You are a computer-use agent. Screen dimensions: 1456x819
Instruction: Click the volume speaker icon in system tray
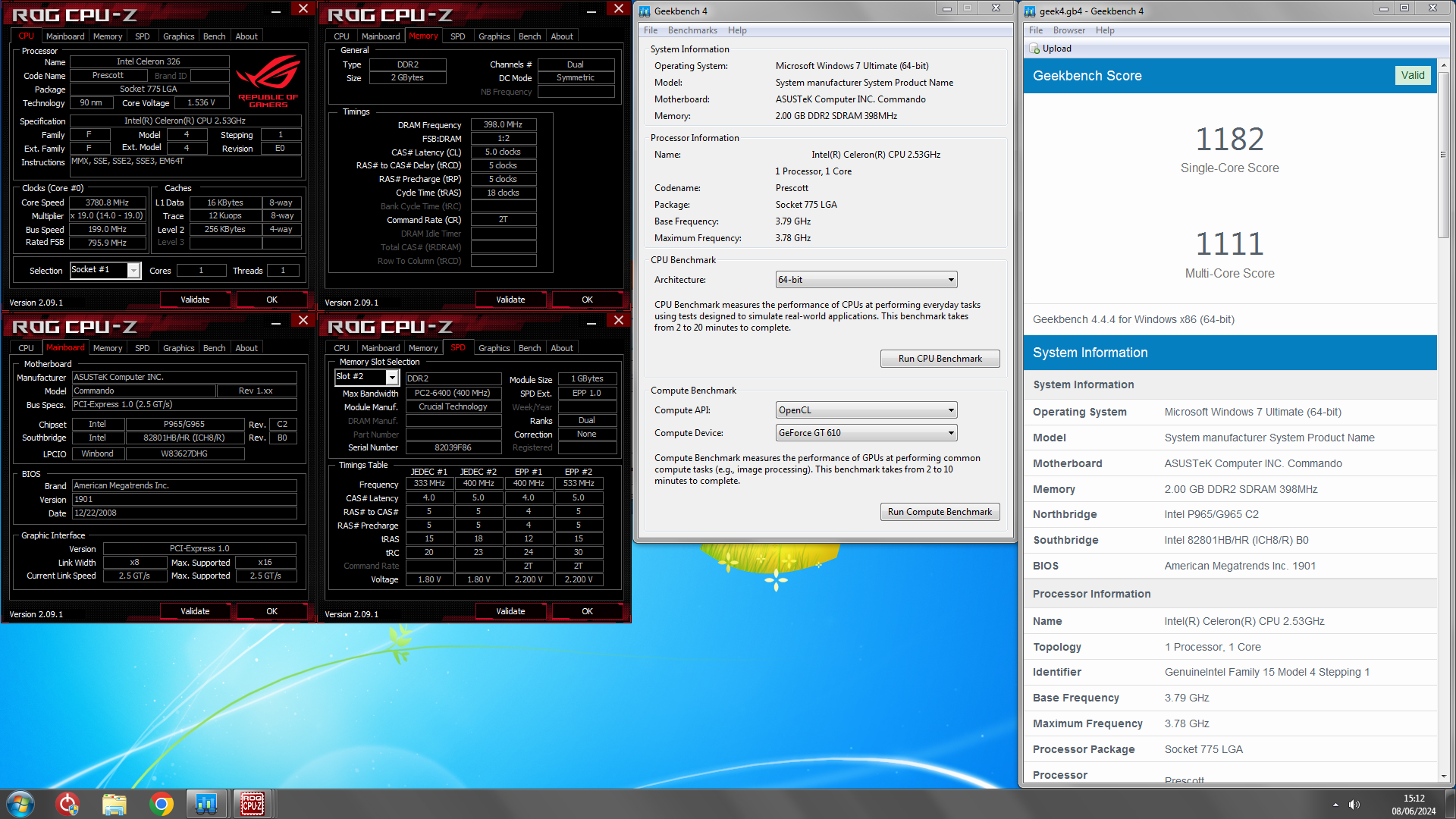(x=1354, y=805)
